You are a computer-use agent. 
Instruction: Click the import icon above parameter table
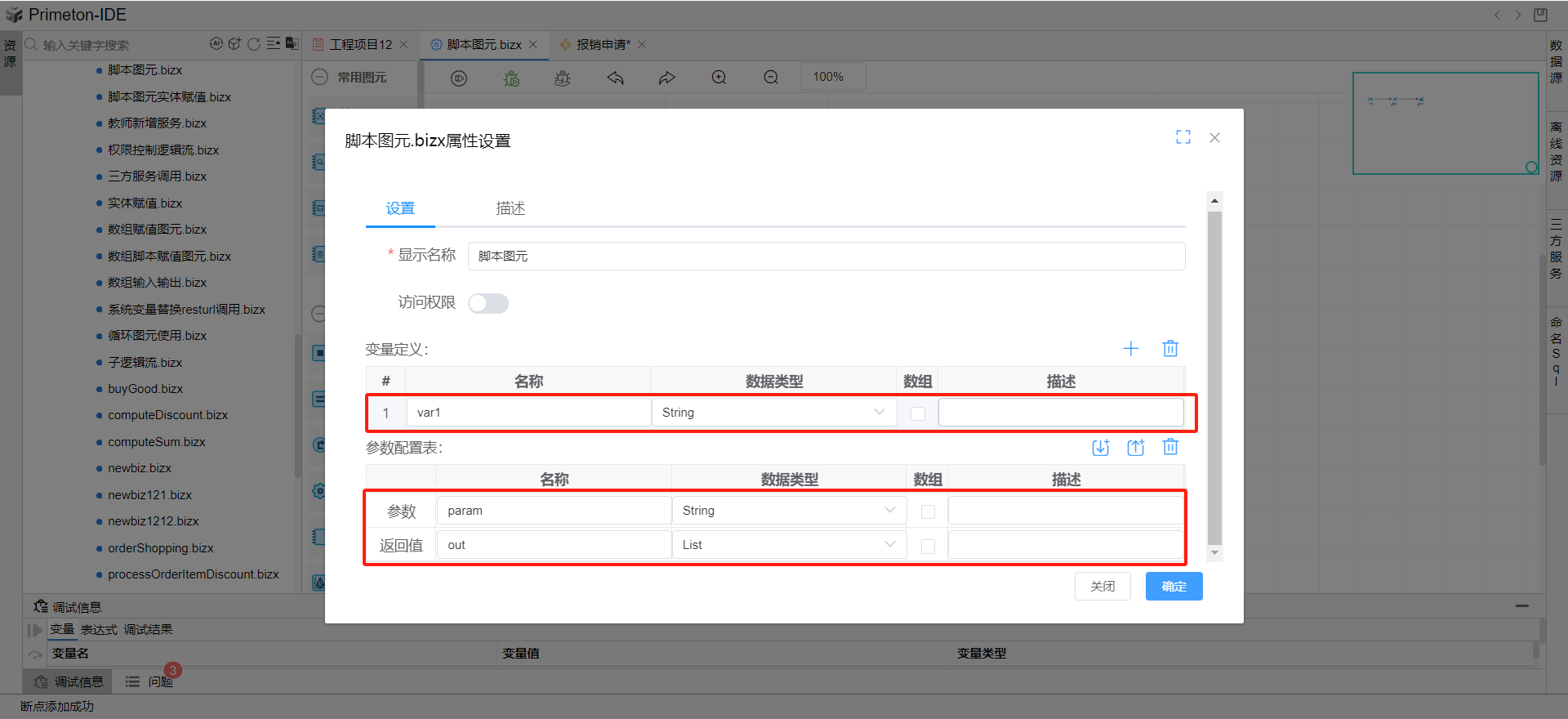point(1100,447)
